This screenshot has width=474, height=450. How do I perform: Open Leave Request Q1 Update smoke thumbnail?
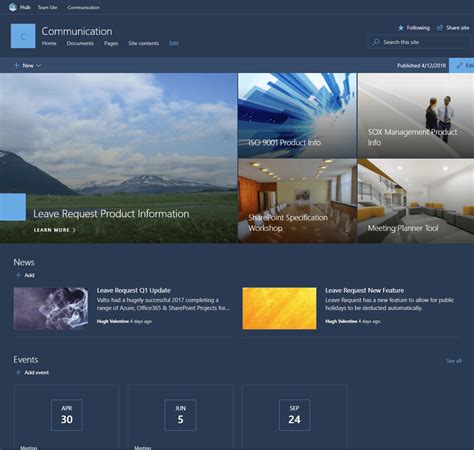(x=51, y=308)
